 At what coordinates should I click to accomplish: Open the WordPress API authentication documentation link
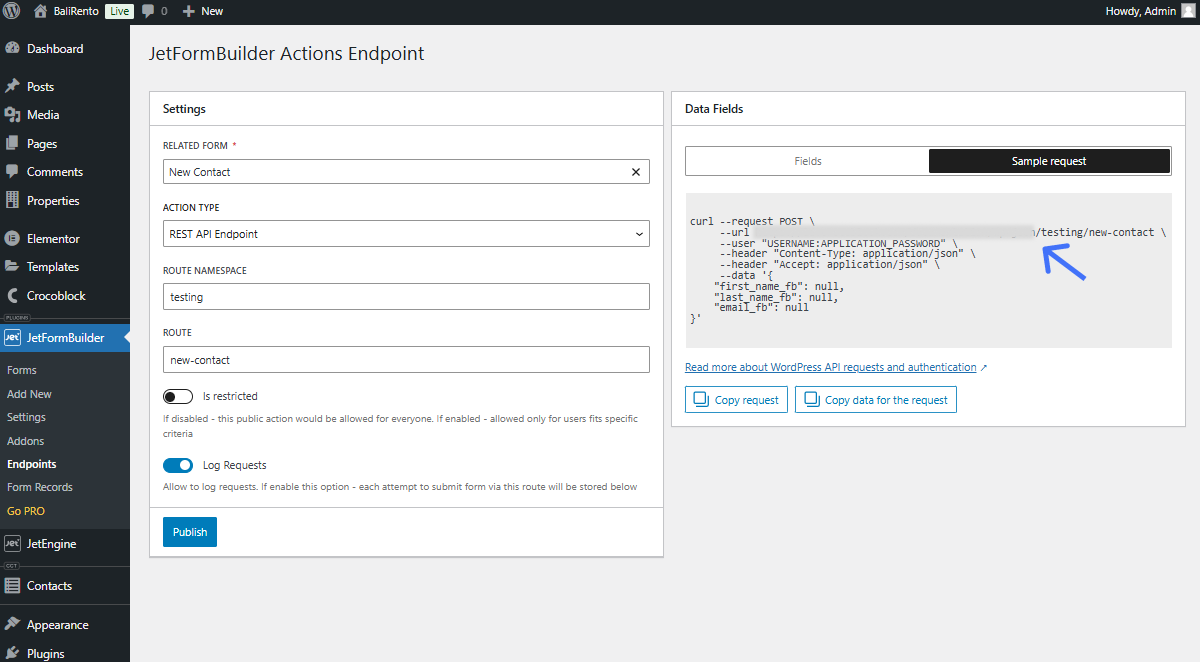point(830,367)
